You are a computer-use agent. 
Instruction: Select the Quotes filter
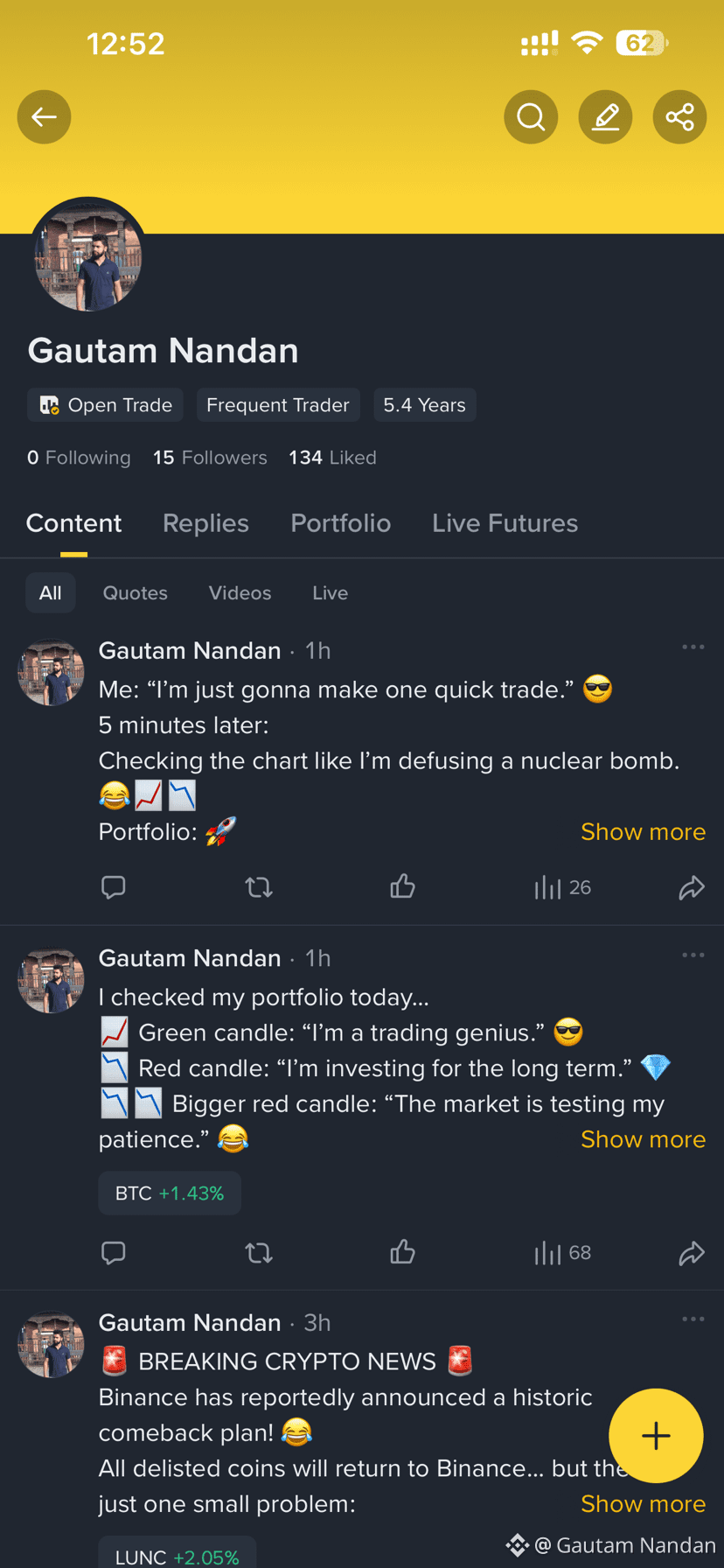click(x=135, y=592)
